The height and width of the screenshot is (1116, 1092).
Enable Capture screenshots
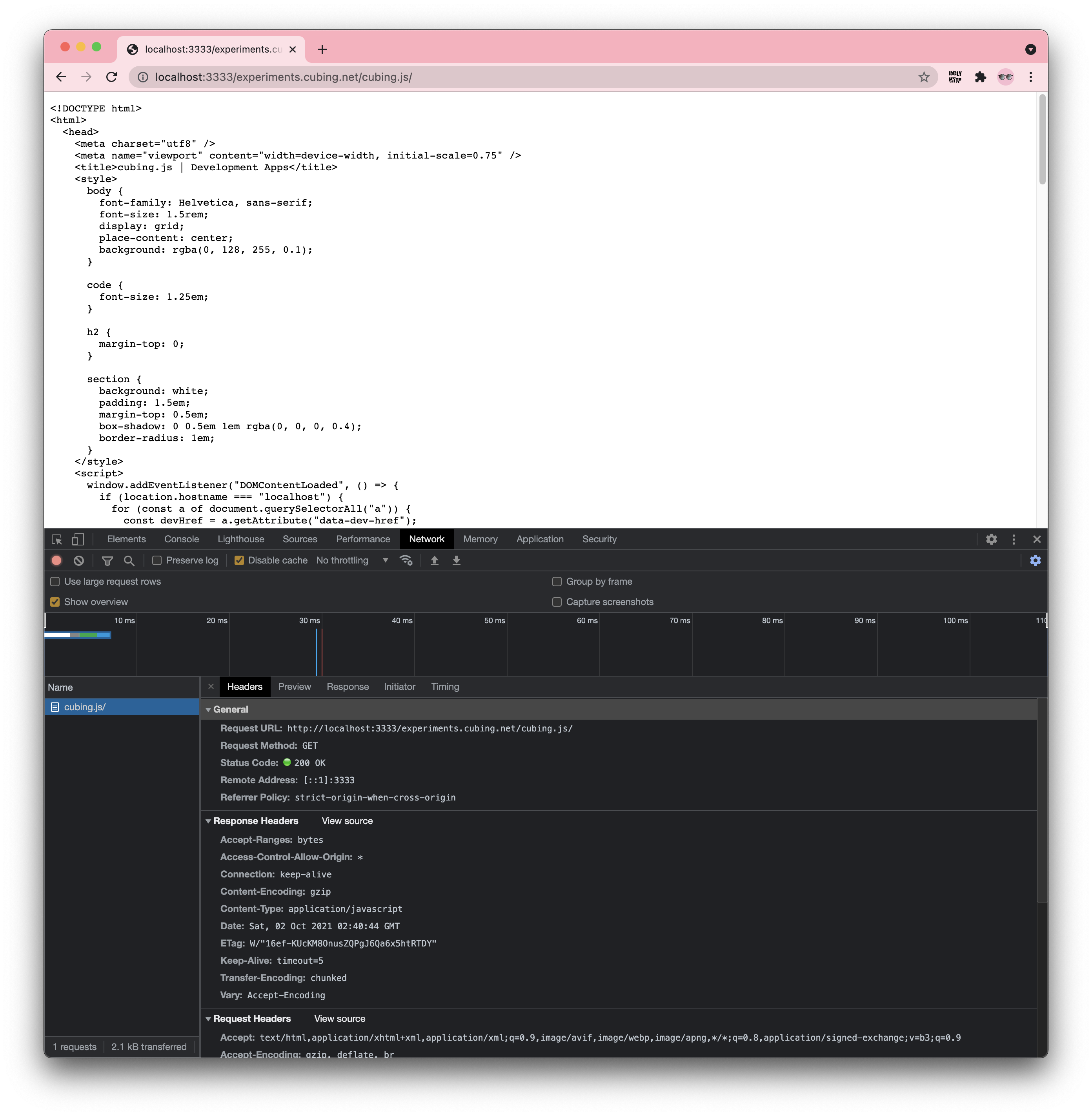click(557, 602)
